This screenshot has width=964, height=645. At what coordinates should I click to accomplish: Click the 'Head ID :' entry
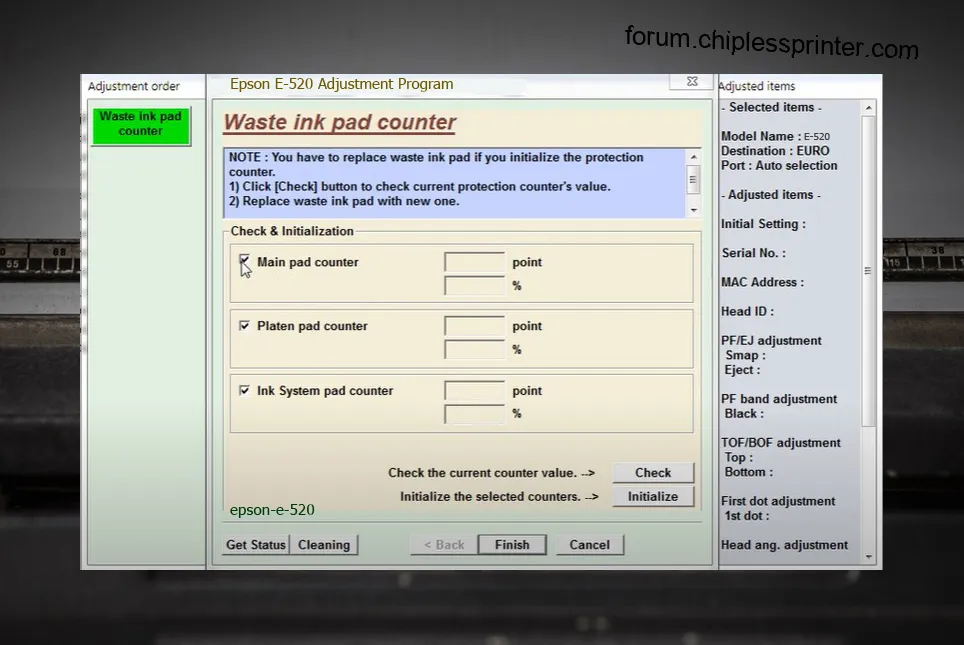(748, 311)
